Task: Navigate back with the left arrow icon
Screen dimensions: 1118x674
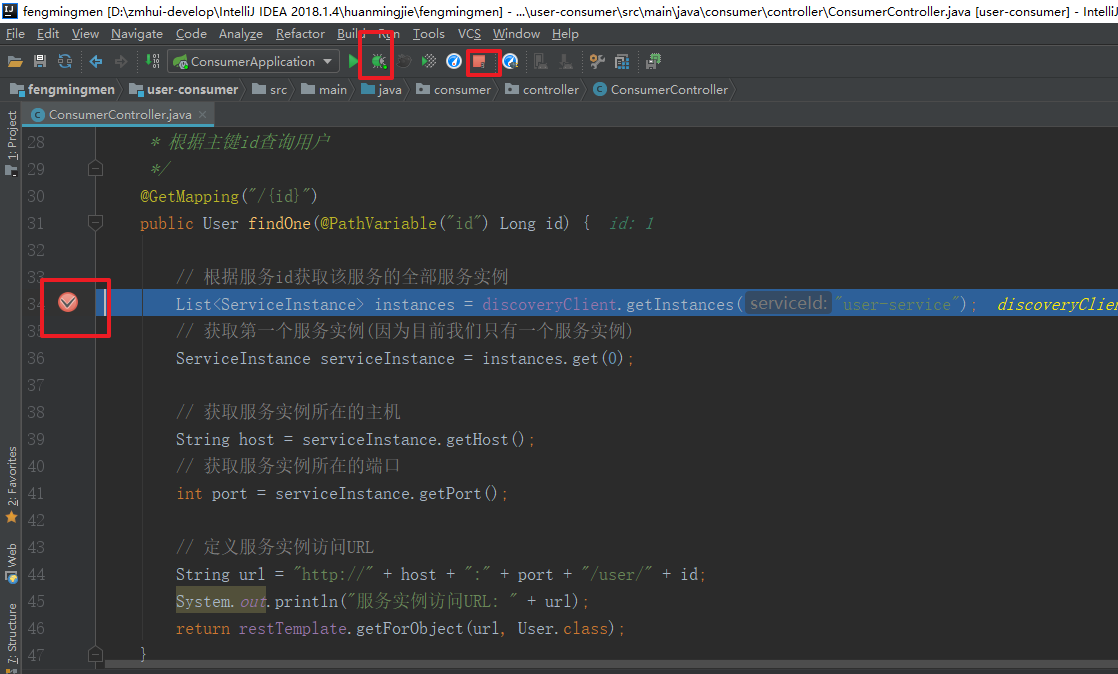Action: coord(96,62)
